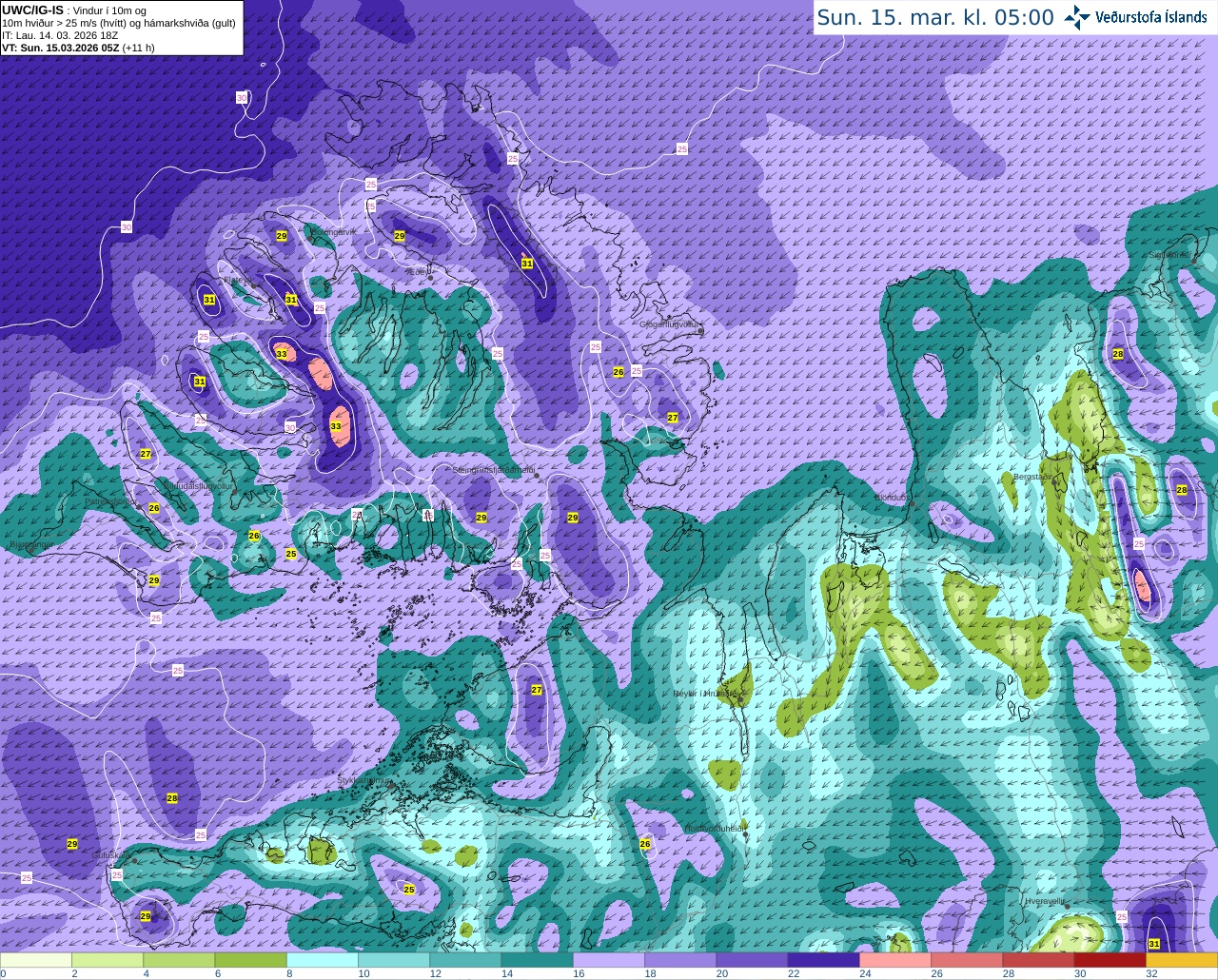The height and width of the screenshot is (980, 1218).
Task: Pick the 2–4 m/s light green legend swatch
Action: 108,960
